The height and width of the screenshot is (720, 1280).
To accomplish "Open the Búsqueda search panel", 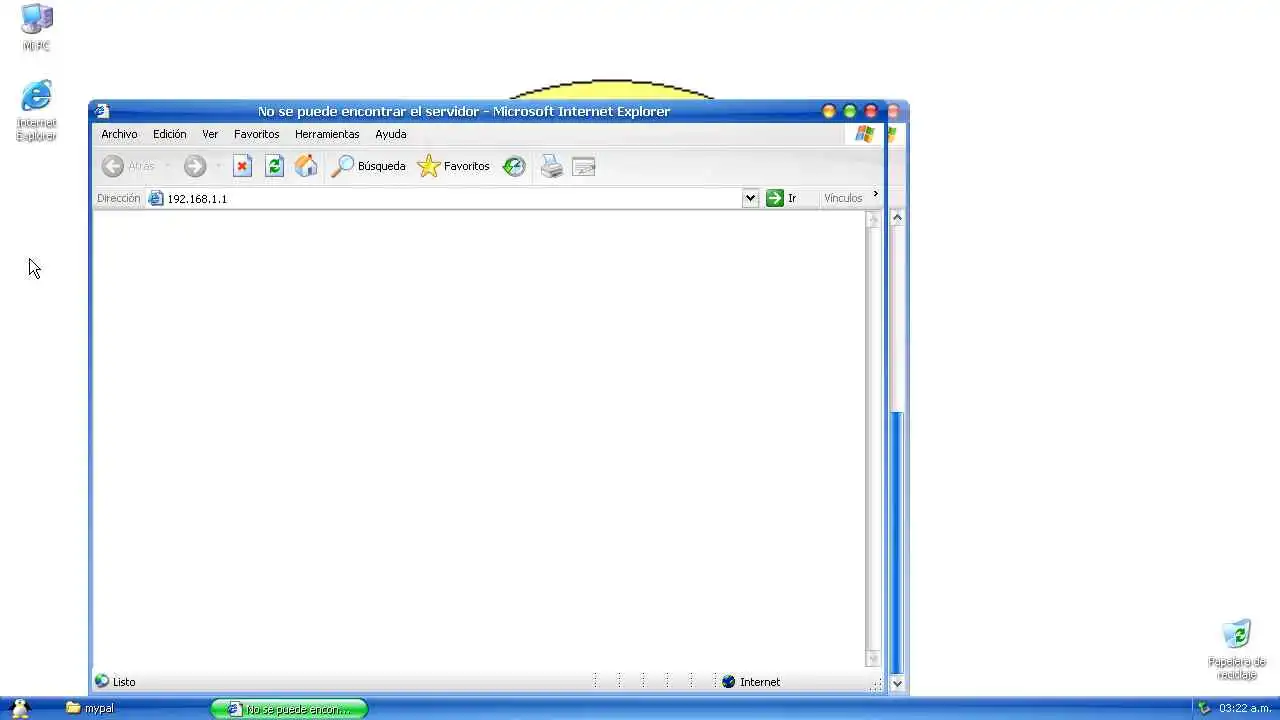I will (x=368, y=167).
